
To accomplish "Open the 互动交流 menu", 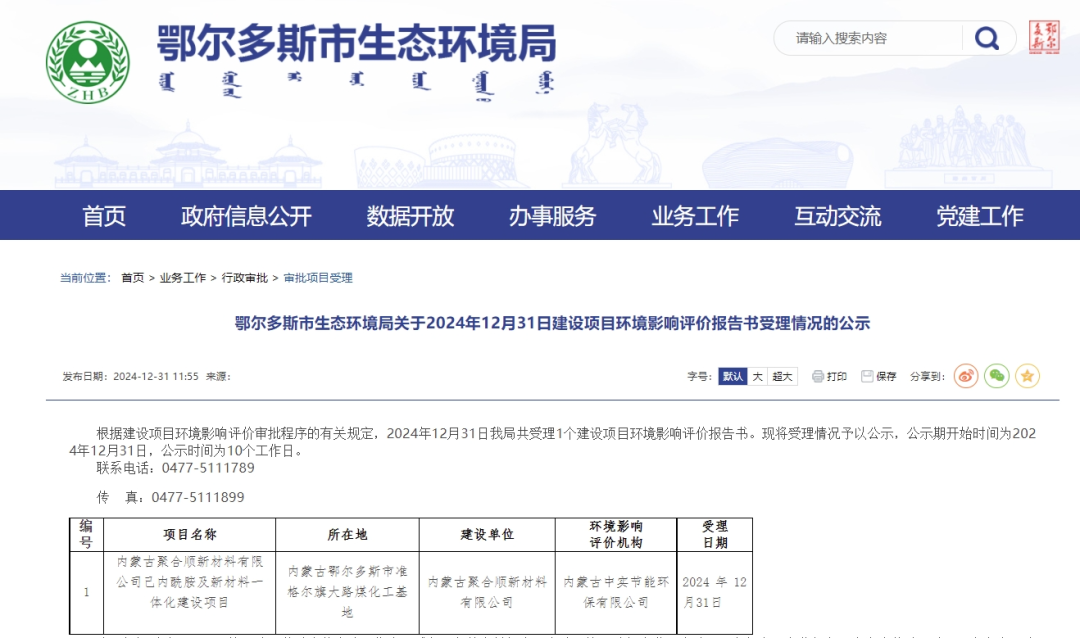I will click(x=837, y=216).
